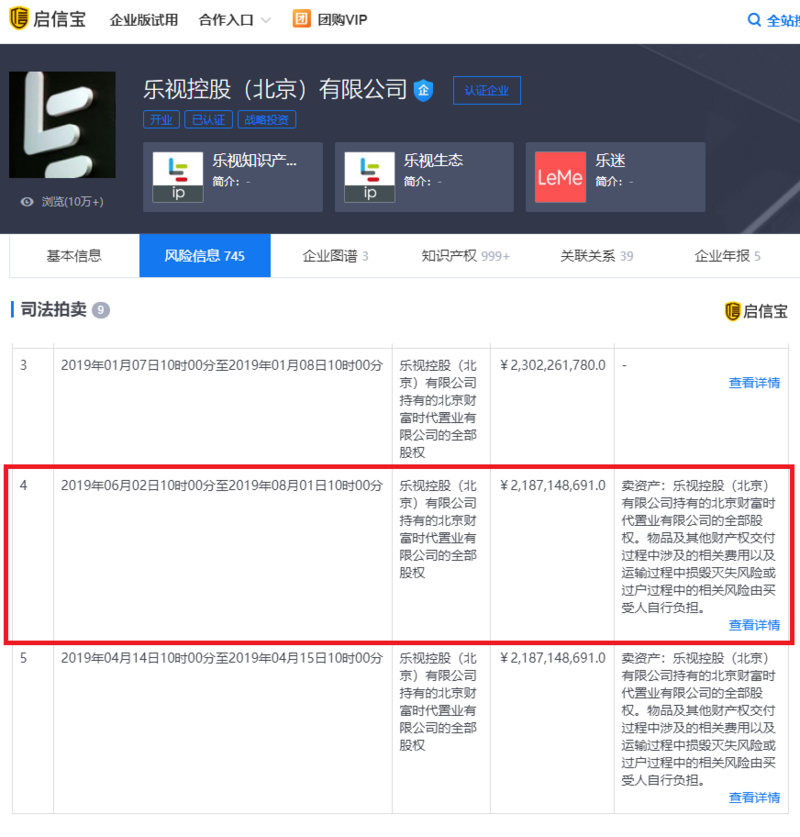This screenshot has width=800, height=837.
Task: Click the blue verified shield badge
Action: pyautogui.click(x=424, y=90)
